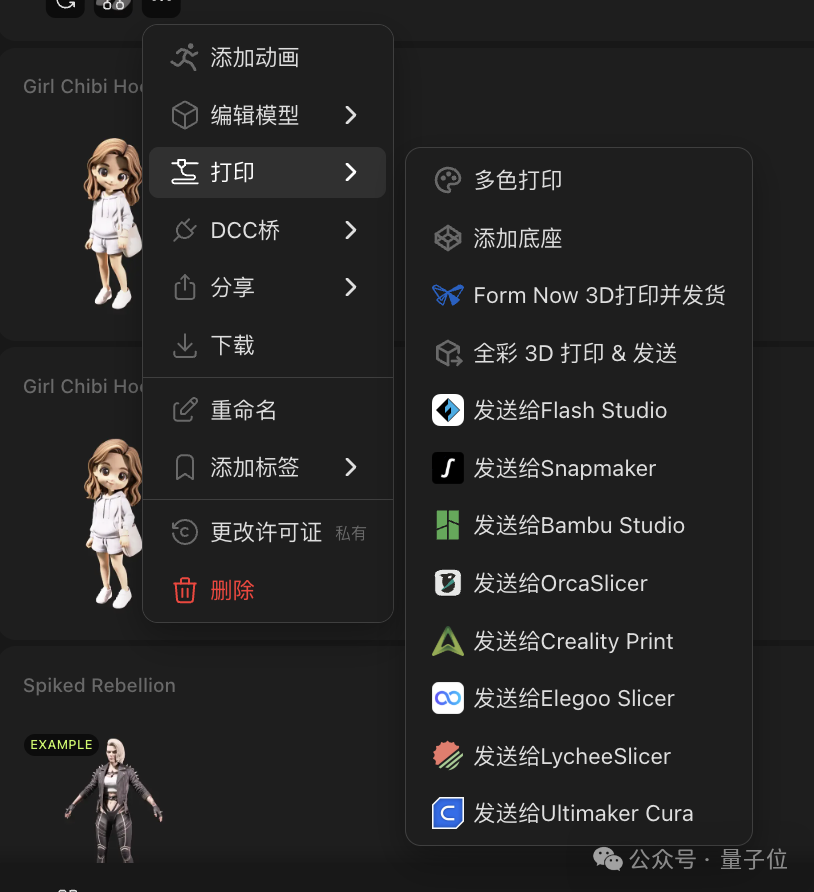Click the running-figure icon for 添加动画
The height and width of the screenshot is (892, 814).
coord(184,57)
